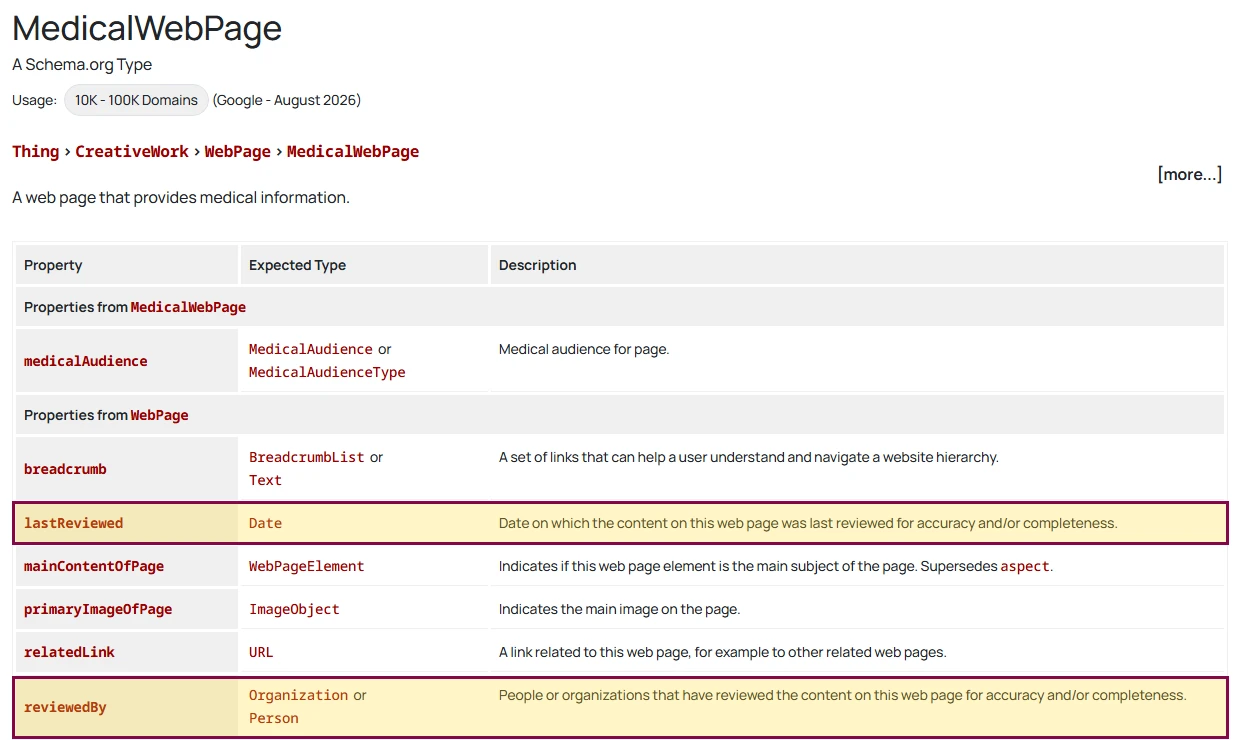Open the Date type link
Image resolution: width=1240 pixels, height=740 pixels.
point(265,523)
